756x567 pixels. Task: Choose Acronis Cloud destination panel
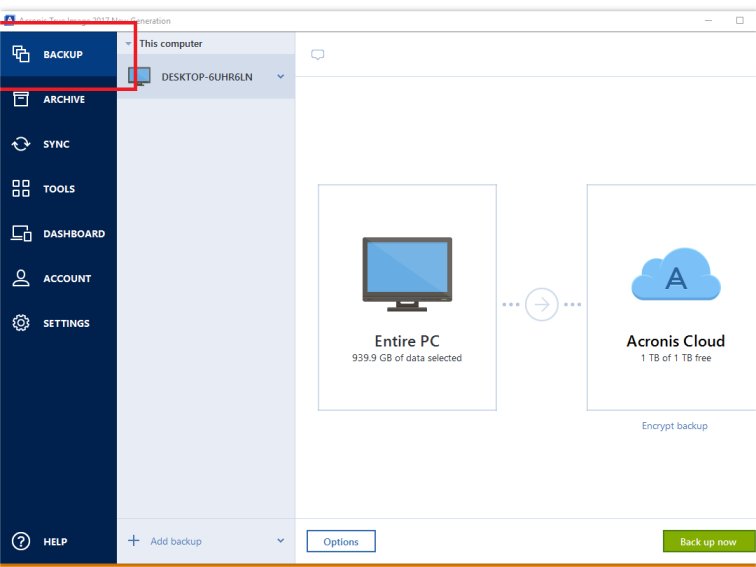(x=672, y=297)
